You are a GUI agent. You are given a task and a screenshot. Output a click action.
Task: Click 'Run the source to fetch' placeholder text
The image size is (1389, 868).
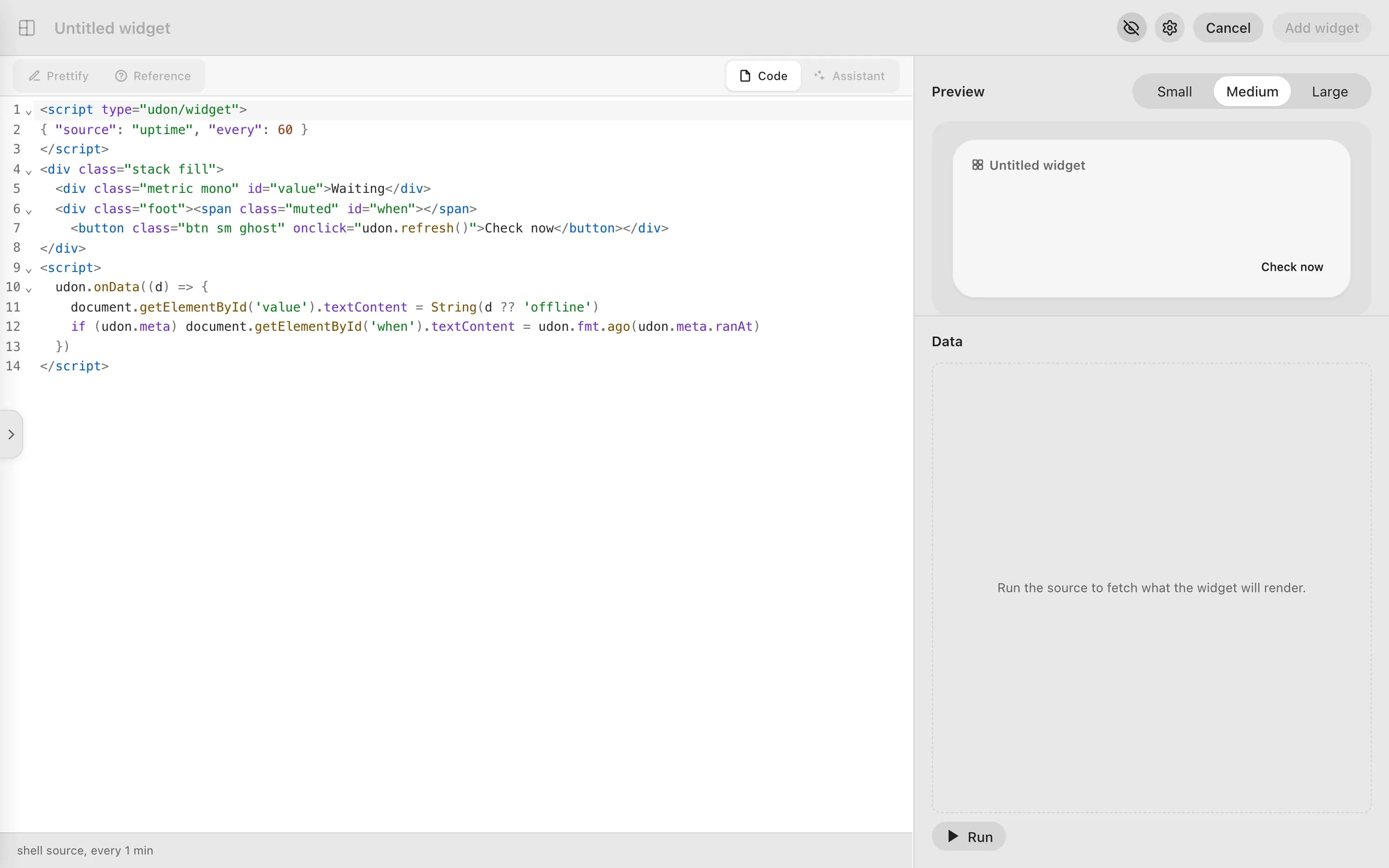pos(1151,588)
